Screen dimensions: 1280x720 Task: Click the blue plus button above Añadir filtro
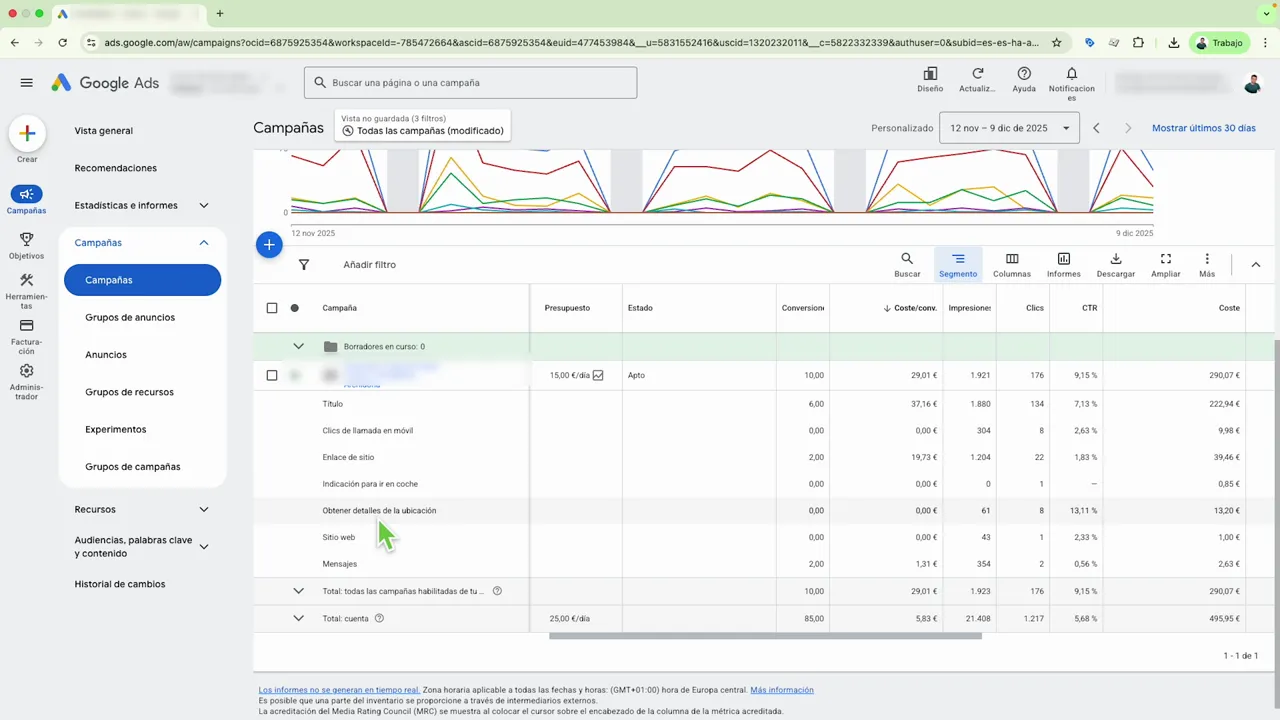269,244
